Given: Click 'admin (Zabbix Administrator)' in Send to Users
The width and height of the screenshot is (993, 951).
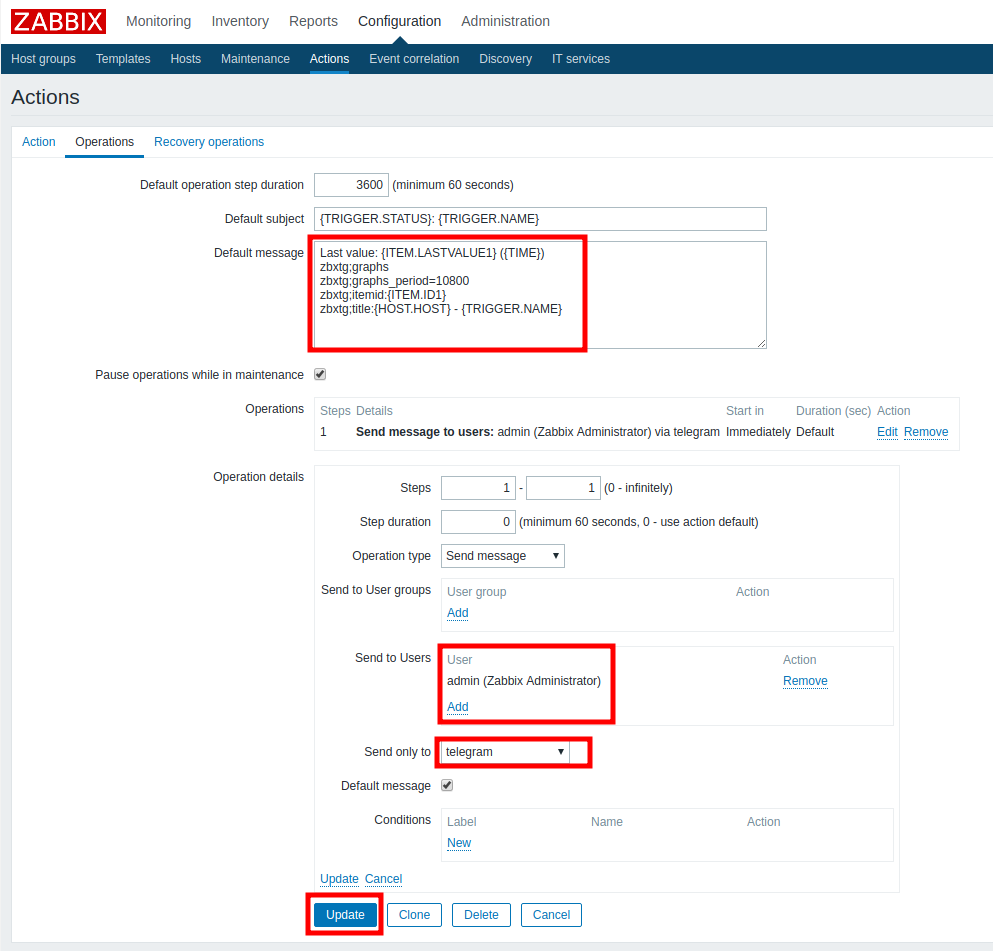Looking at the screenshot, I should 524,681.
